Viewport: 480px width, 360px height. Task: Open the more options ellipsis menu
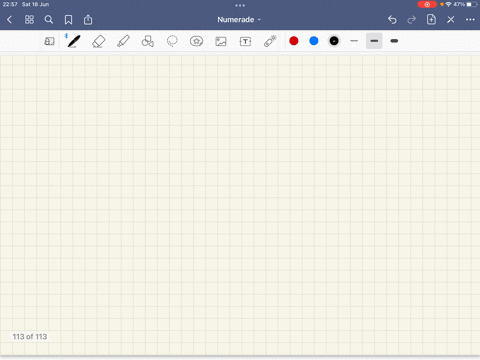[470, 20]
